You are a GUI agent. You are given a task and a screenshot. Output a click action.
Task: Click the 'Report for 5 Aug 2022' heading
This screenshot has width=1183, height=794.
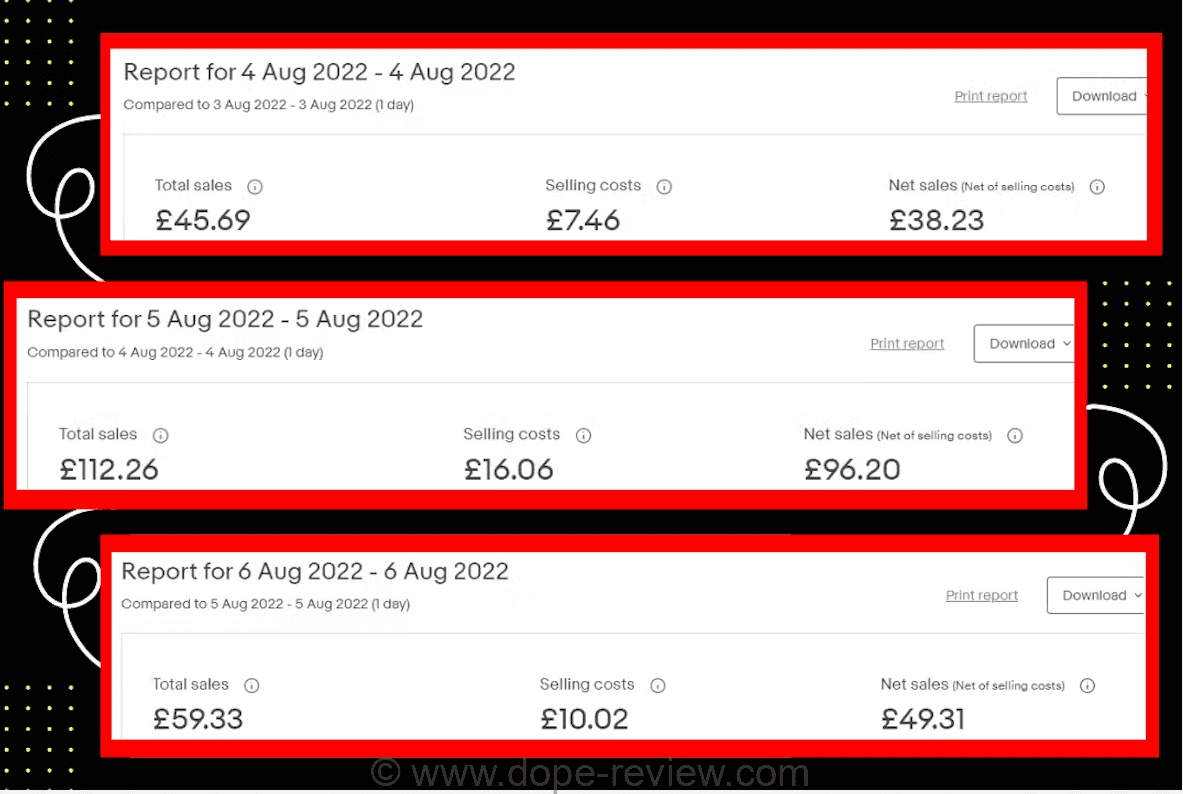[x=225, y=319]
